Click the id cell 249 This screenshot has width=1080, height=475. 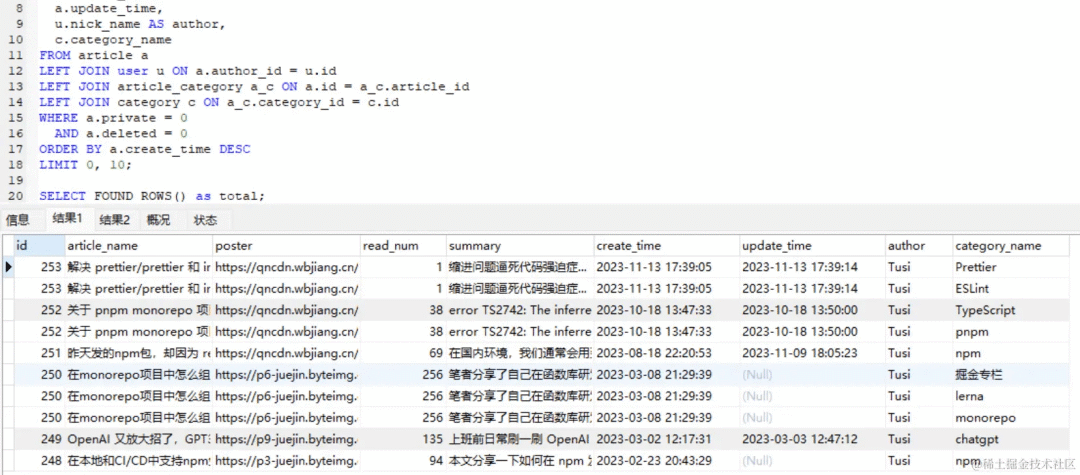(x=39, y=439)
